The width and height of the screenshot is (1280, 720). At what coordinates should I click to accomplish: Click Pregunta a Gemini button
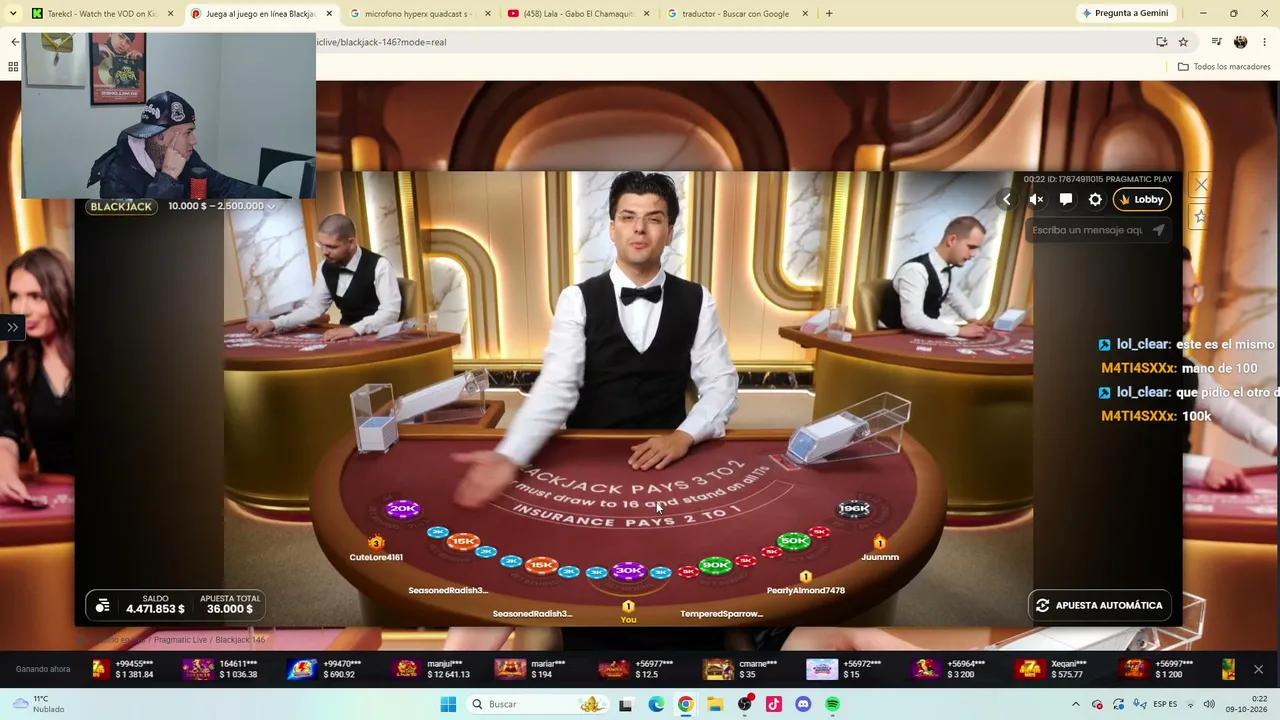click(x=1125, y=13)
